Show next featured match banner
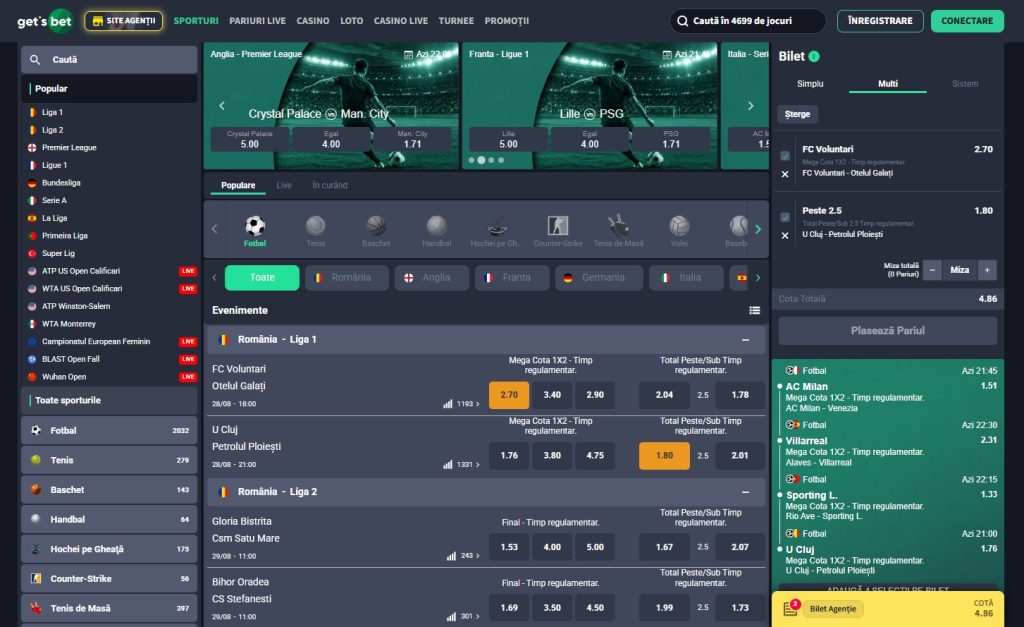 coord(750,106)
